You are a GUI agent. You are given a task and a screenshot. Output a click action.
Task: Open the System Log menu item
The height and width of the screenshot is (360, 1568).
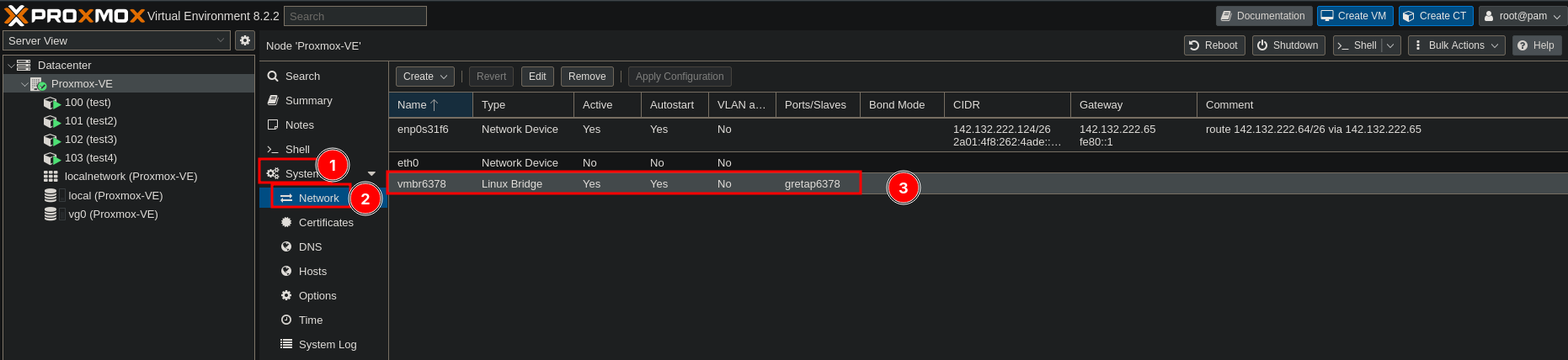323,345
